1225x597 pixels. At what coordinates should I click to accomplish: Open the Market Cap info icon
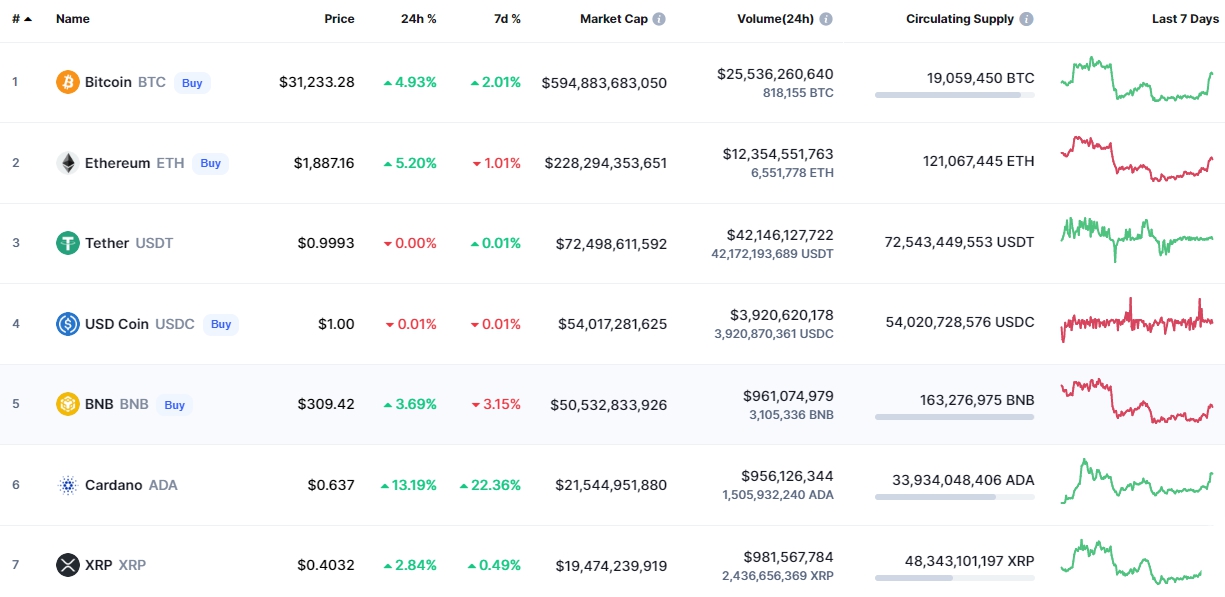point(659,19)
